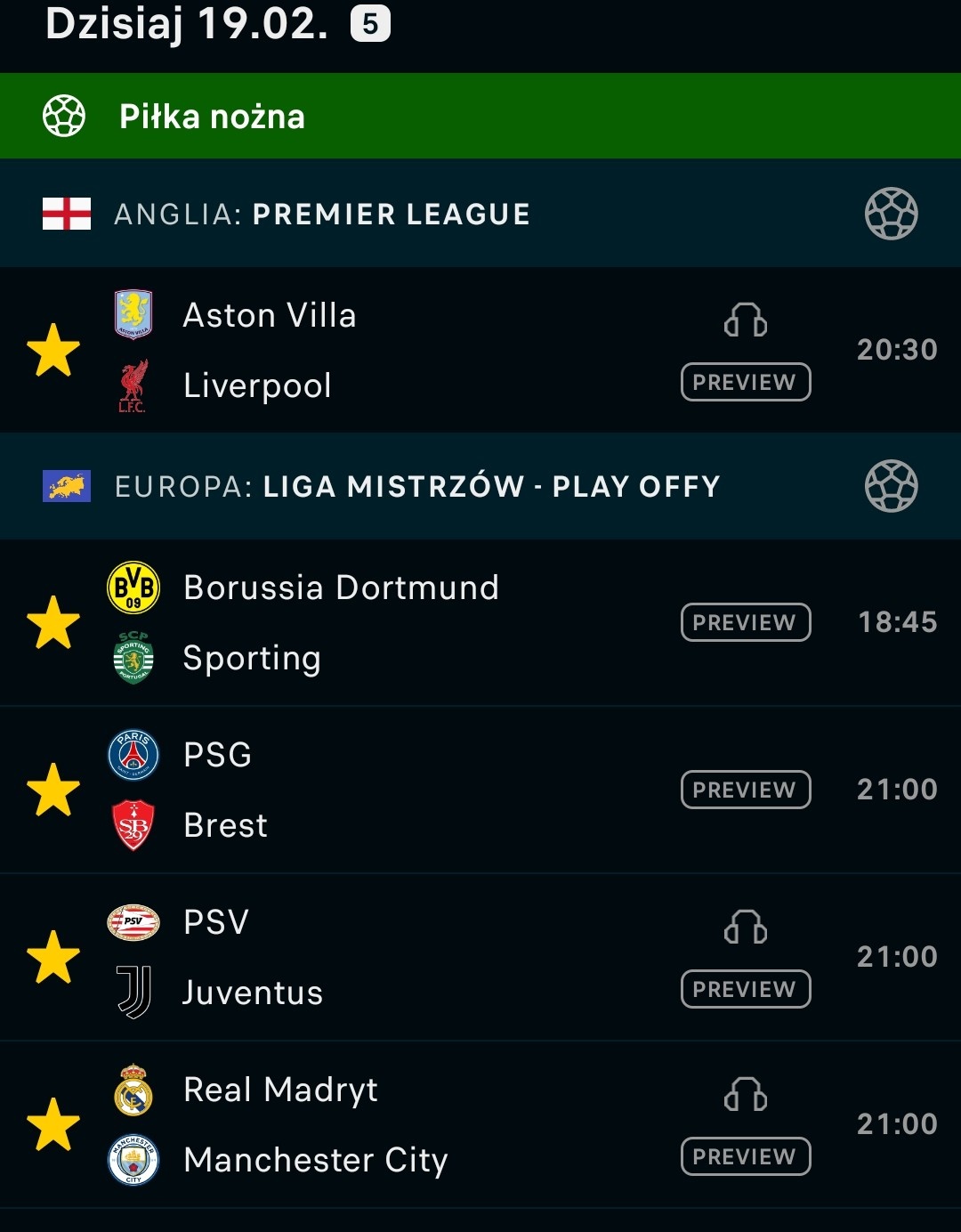Viewport: 961px width, 1232px height.
Task: Click the Europe flag icon
Action: coord(67,486)
